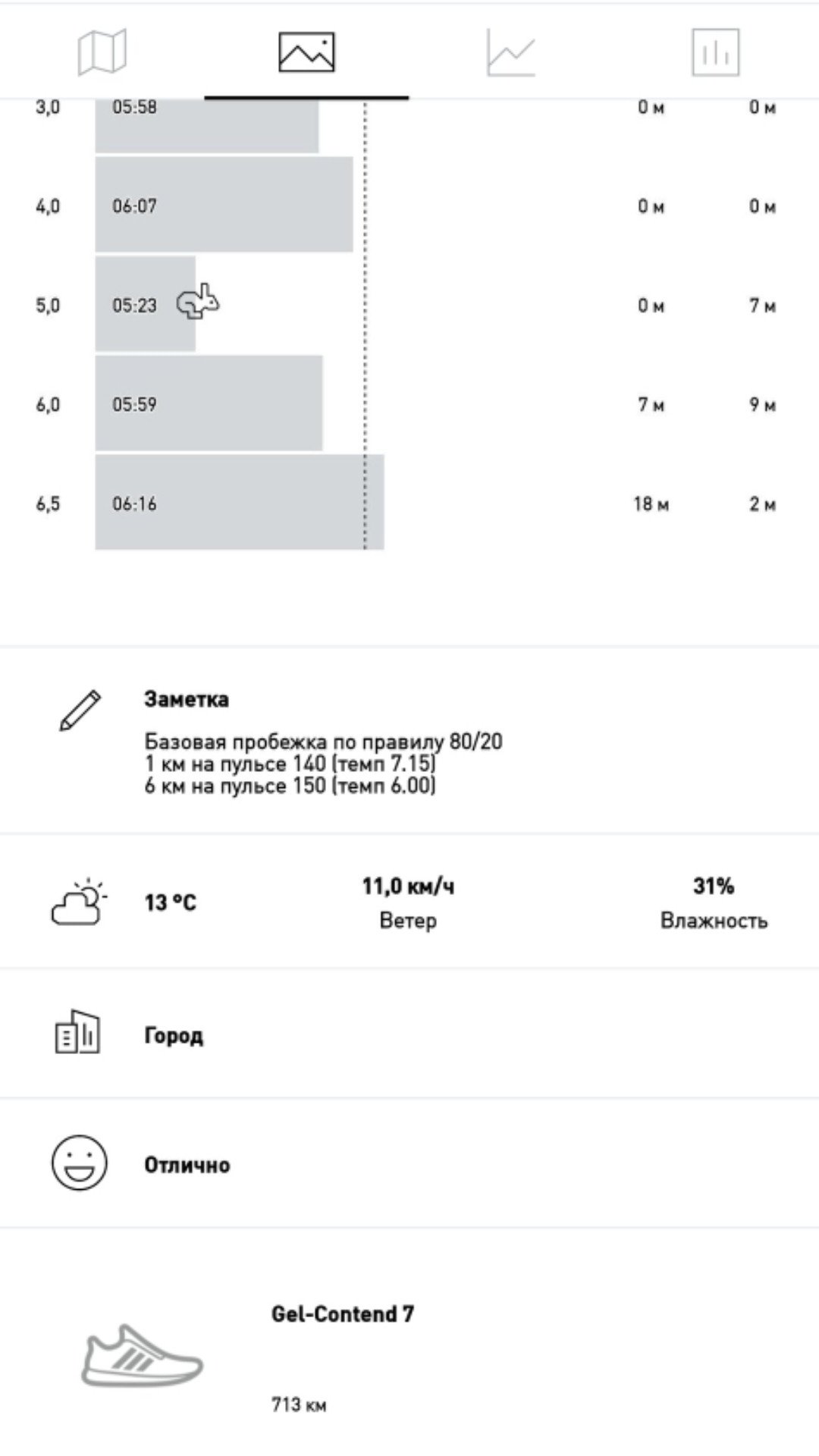Select the 6,5 km split bar 06:16
The width and height of the screenshot is (819, 1456).
click(240, 502)
